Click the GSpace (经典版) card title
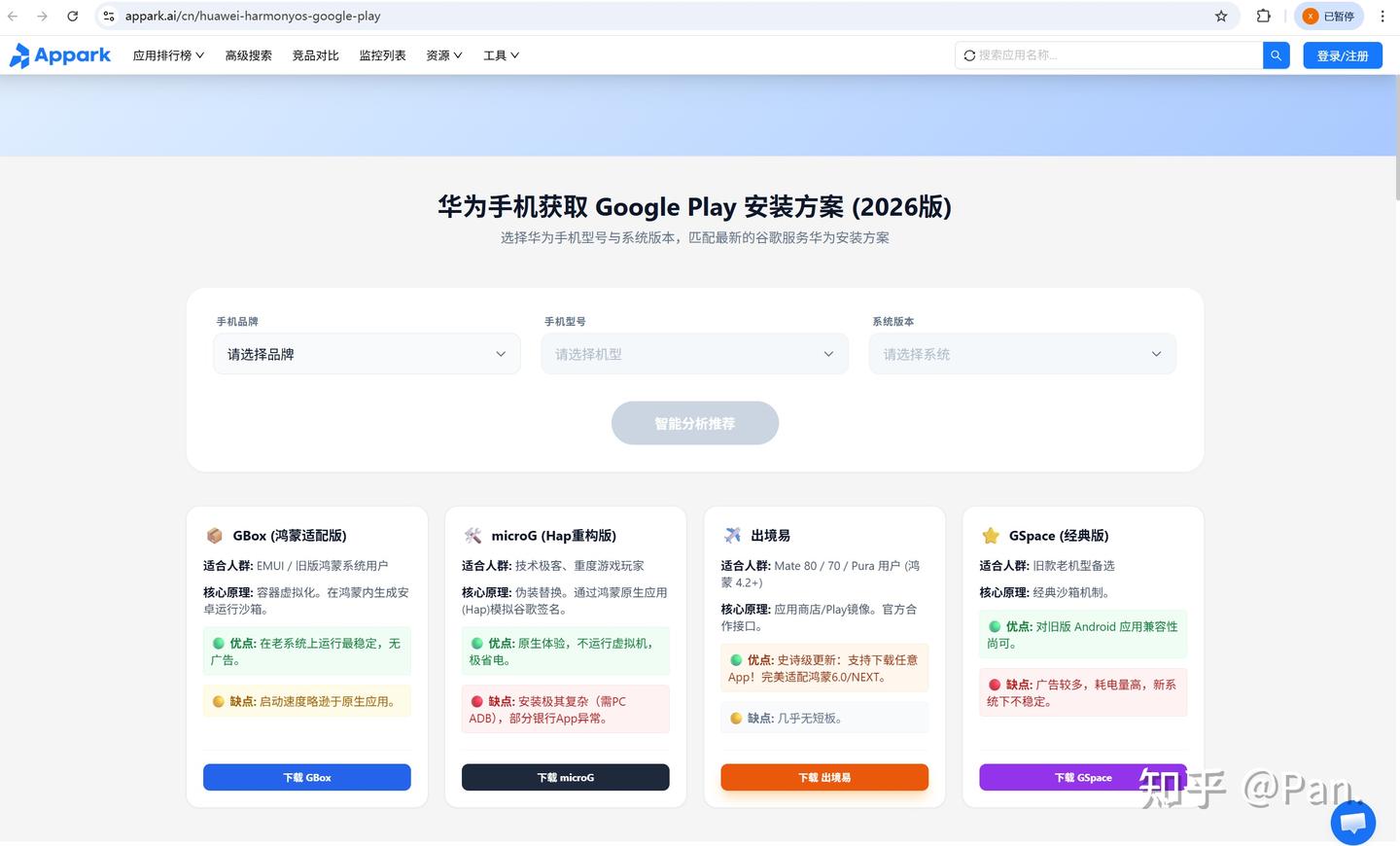Screen dimensions: 1400x846 click(1059, 536)
